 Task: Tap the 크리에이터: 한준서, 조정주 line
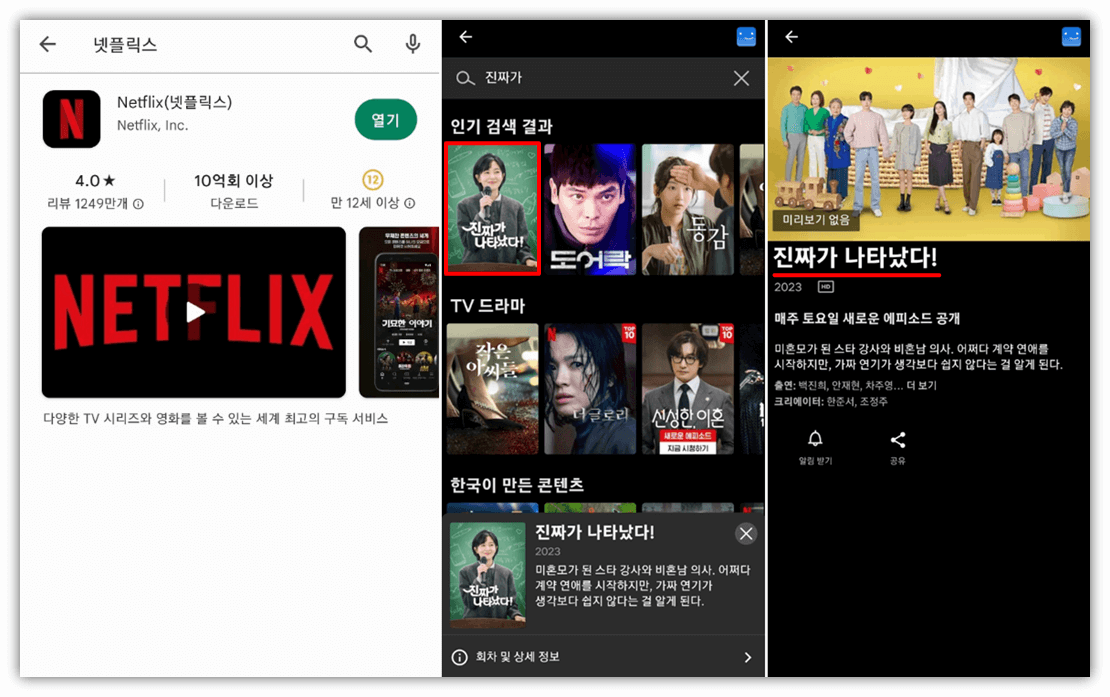point(830,401)
